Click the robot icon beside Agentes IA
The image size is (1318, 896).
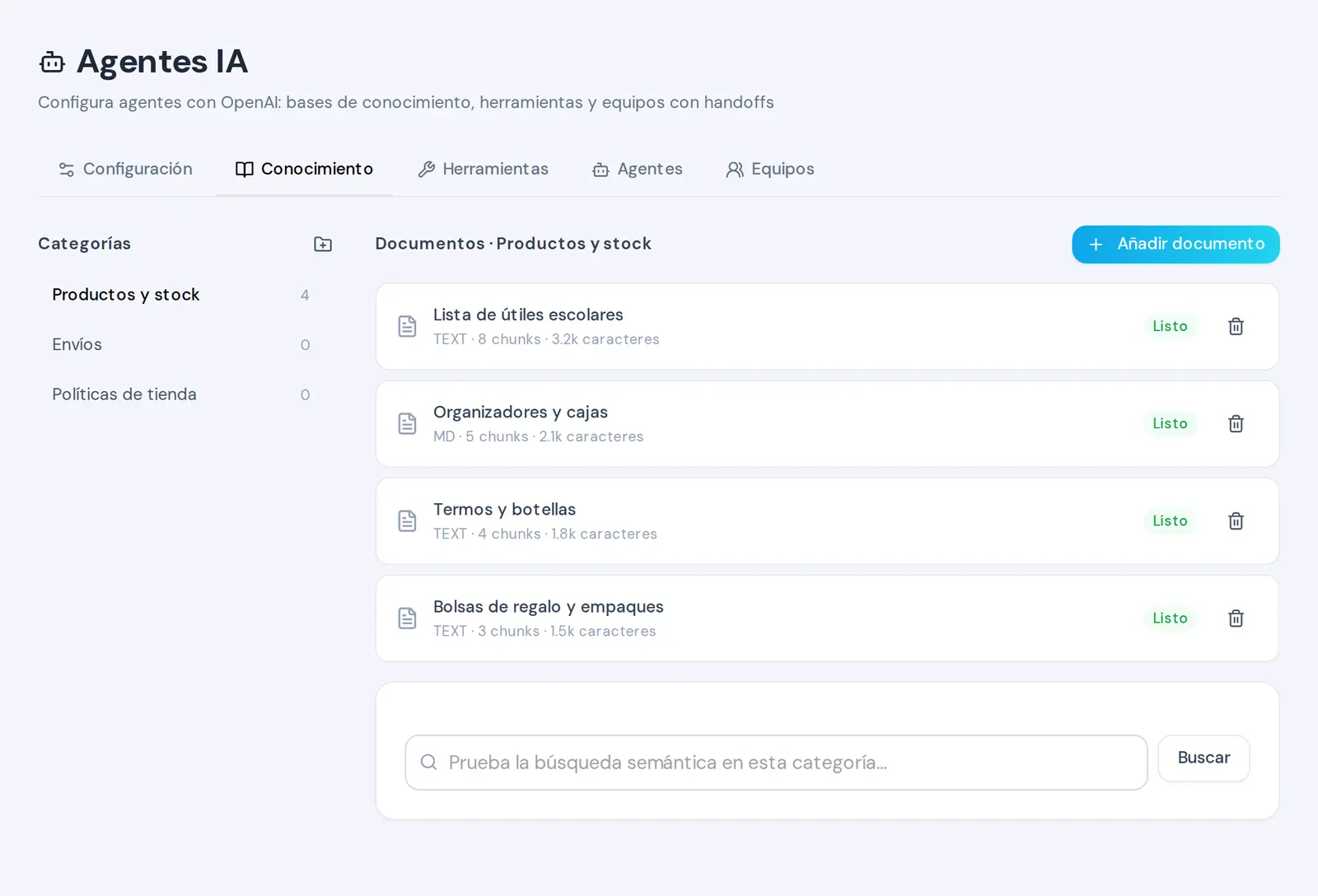(52, 62)
